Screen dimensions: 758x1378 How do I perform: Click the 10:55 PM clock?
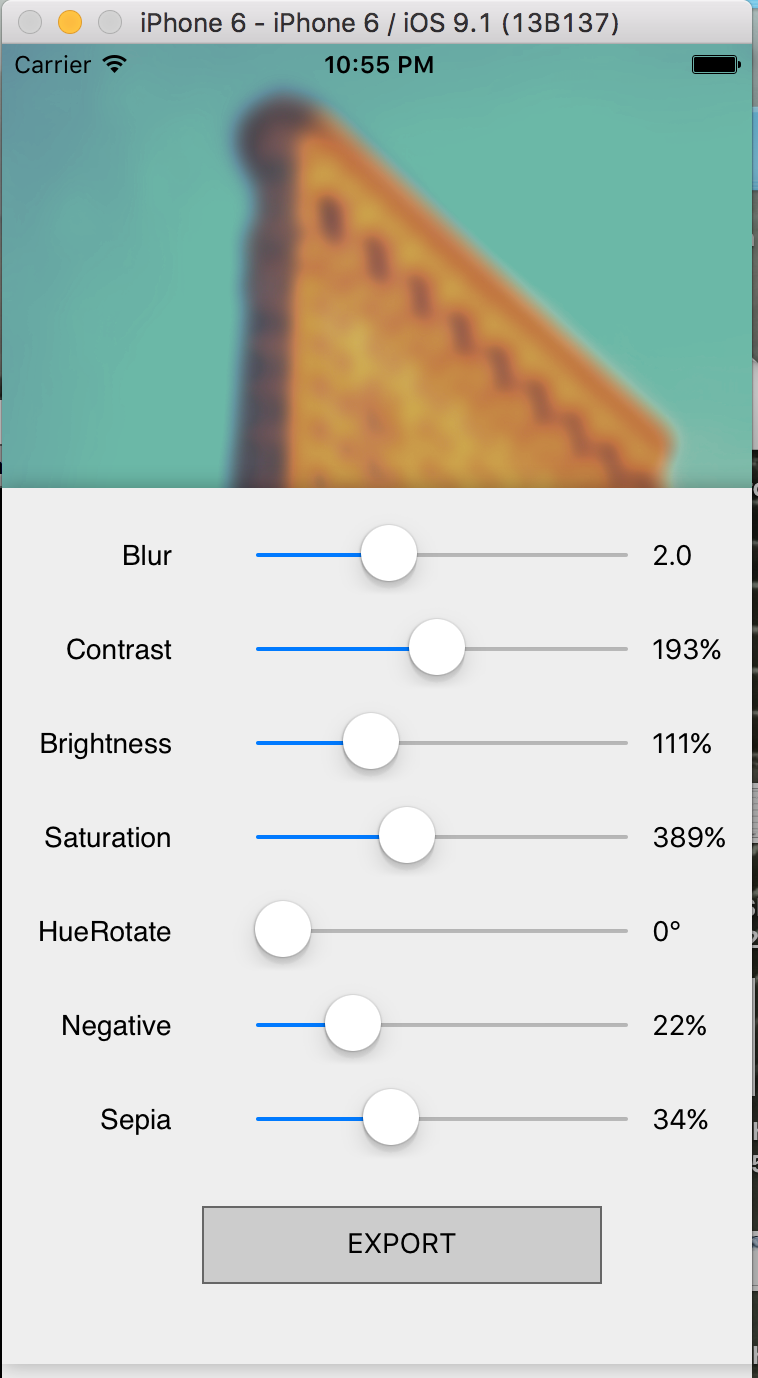point(379,65)
